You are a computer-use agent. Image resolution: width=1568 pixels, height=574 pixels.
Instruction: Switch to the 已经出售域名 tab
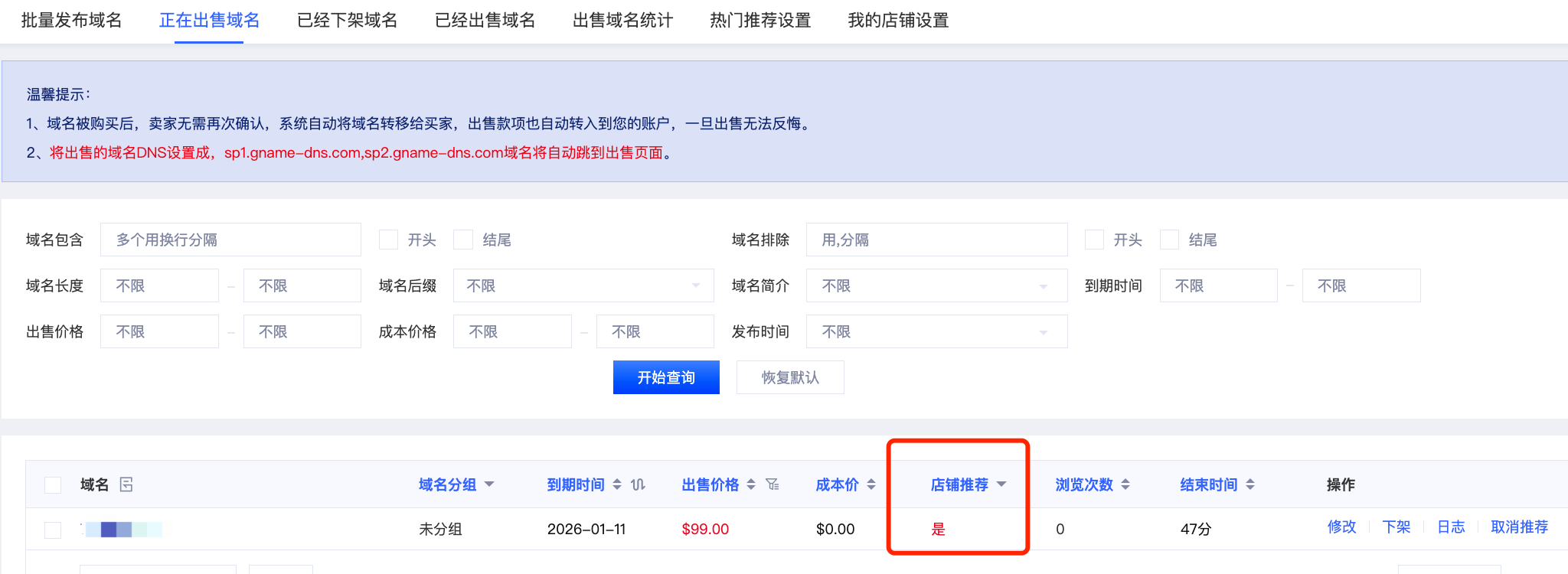coord(485,21)
